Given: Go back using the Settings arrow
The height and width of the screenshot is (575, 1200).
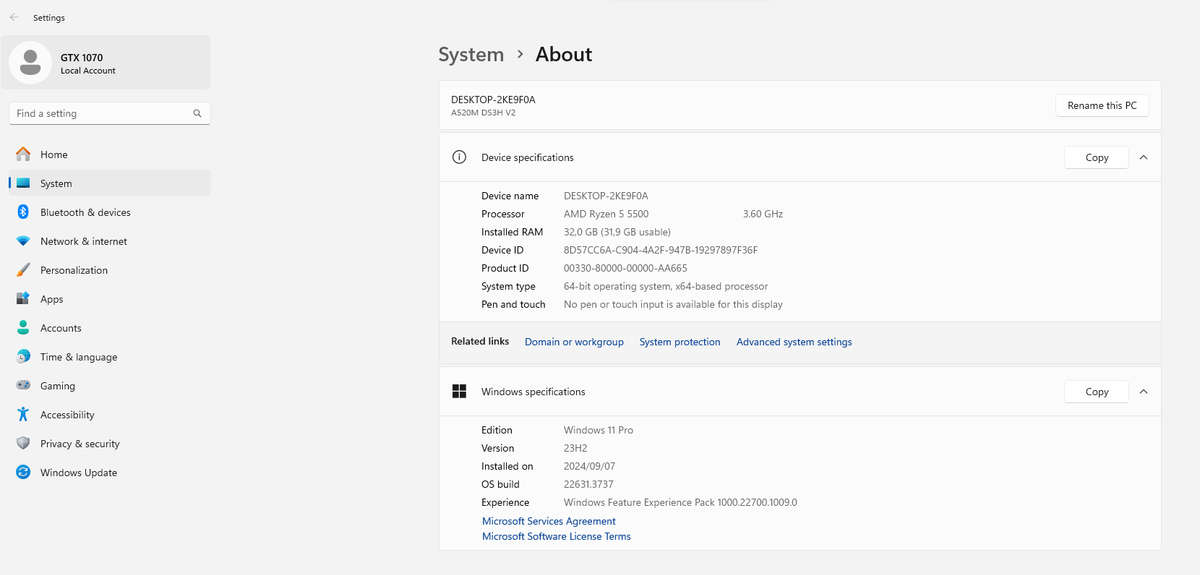Looking at the screenshot, I should [14, 18].
